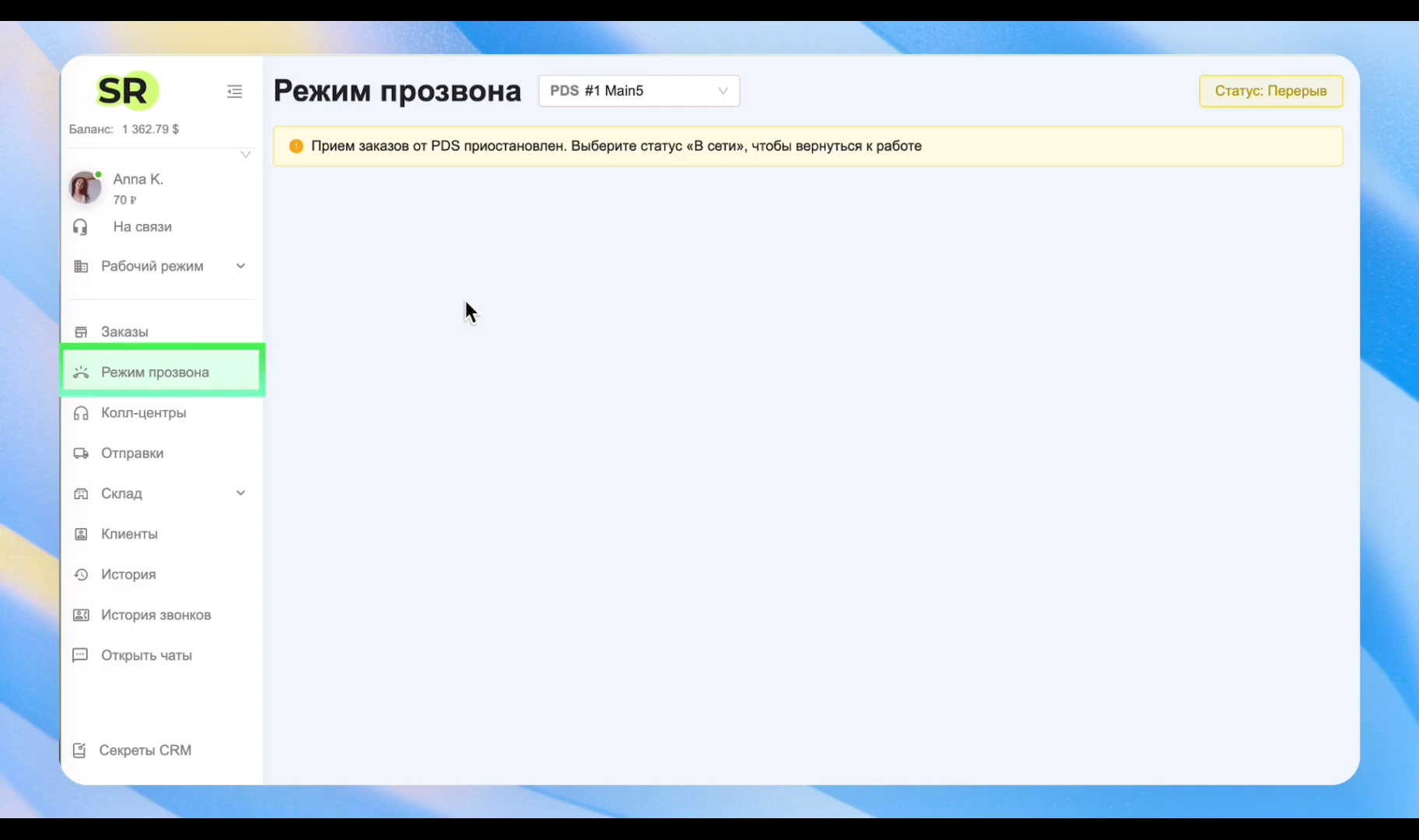This screenshot has height=840, width=1419.
Task: Click the Рабочий режим building icon
Action: click(81, 266)
